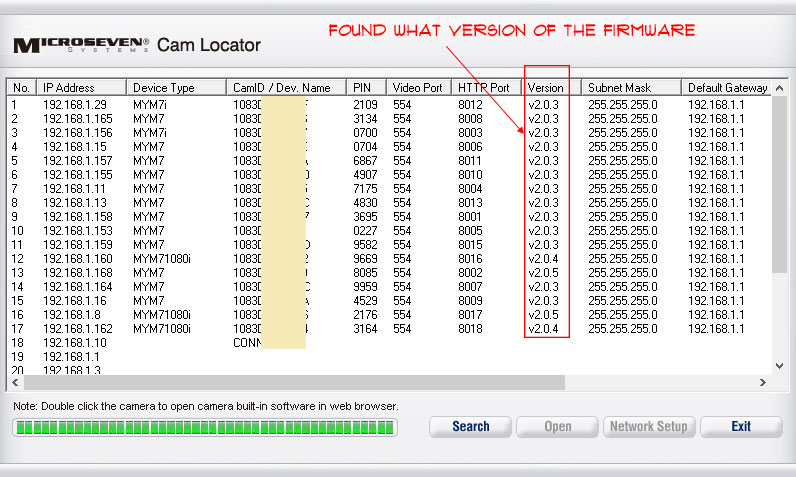The image size is (796, 477).
Task: Click PIN 0227 cell
Action: click(366, 231)
